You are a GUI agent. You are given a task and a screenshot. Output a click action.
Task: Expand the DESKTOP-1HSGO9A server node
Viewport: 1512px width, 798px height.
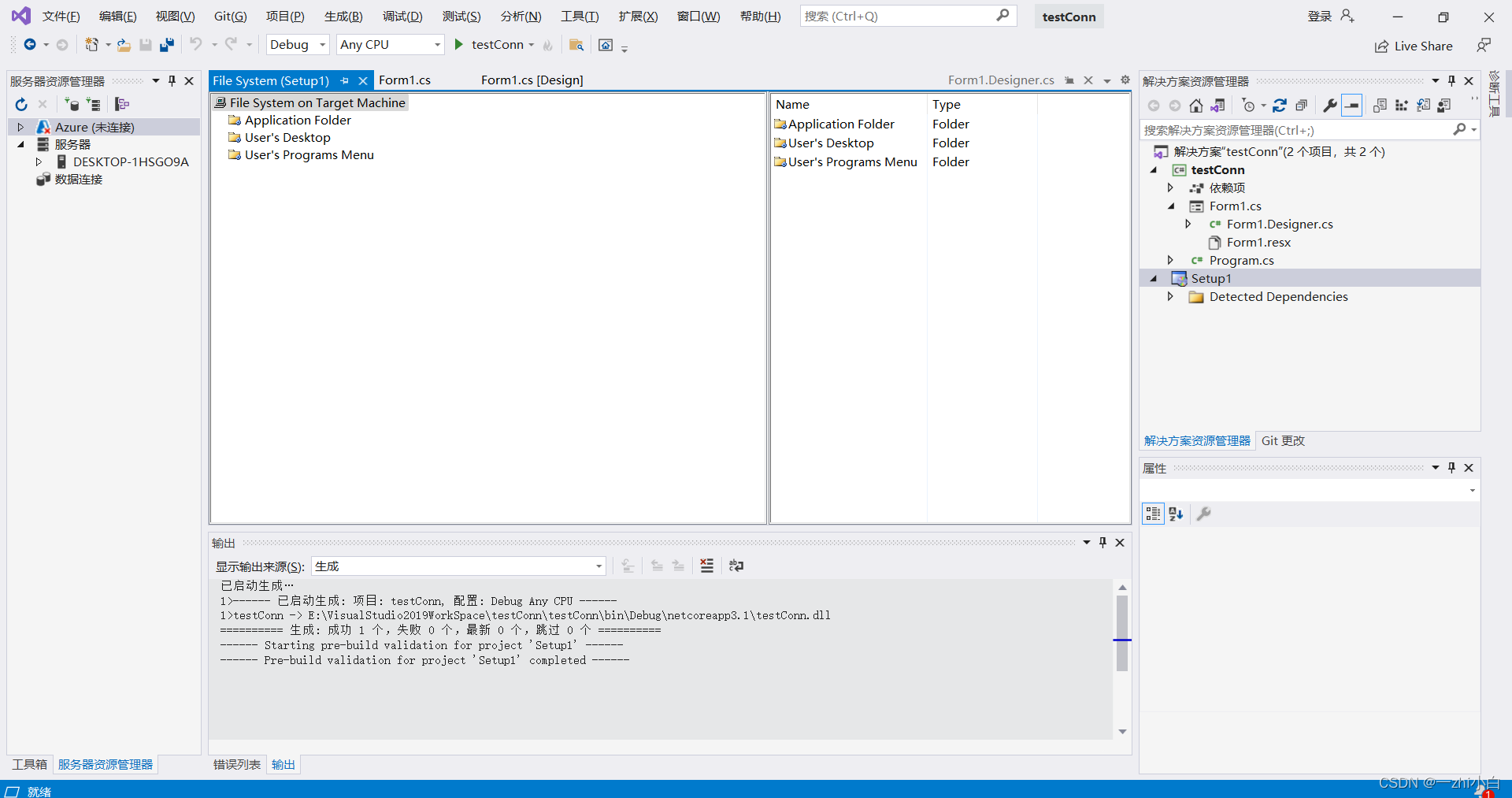pyautogui.click(x=39, y=161)
